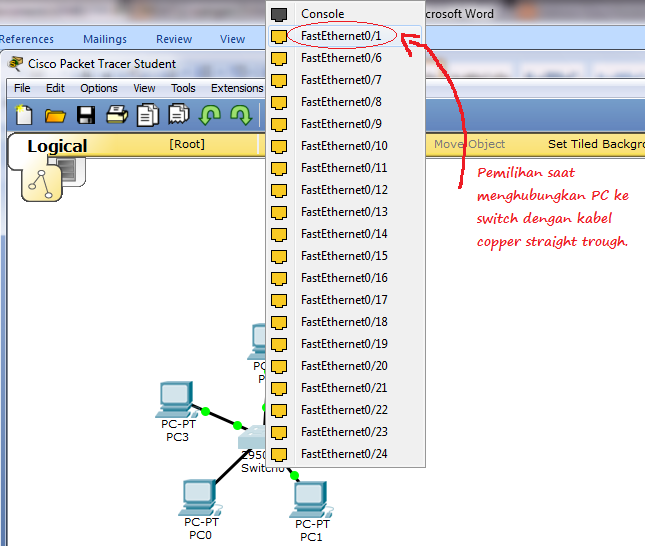The image size is (645, 546).
Task: Choose FastEthernet0/16 port
Action: (x=346, y=278)
